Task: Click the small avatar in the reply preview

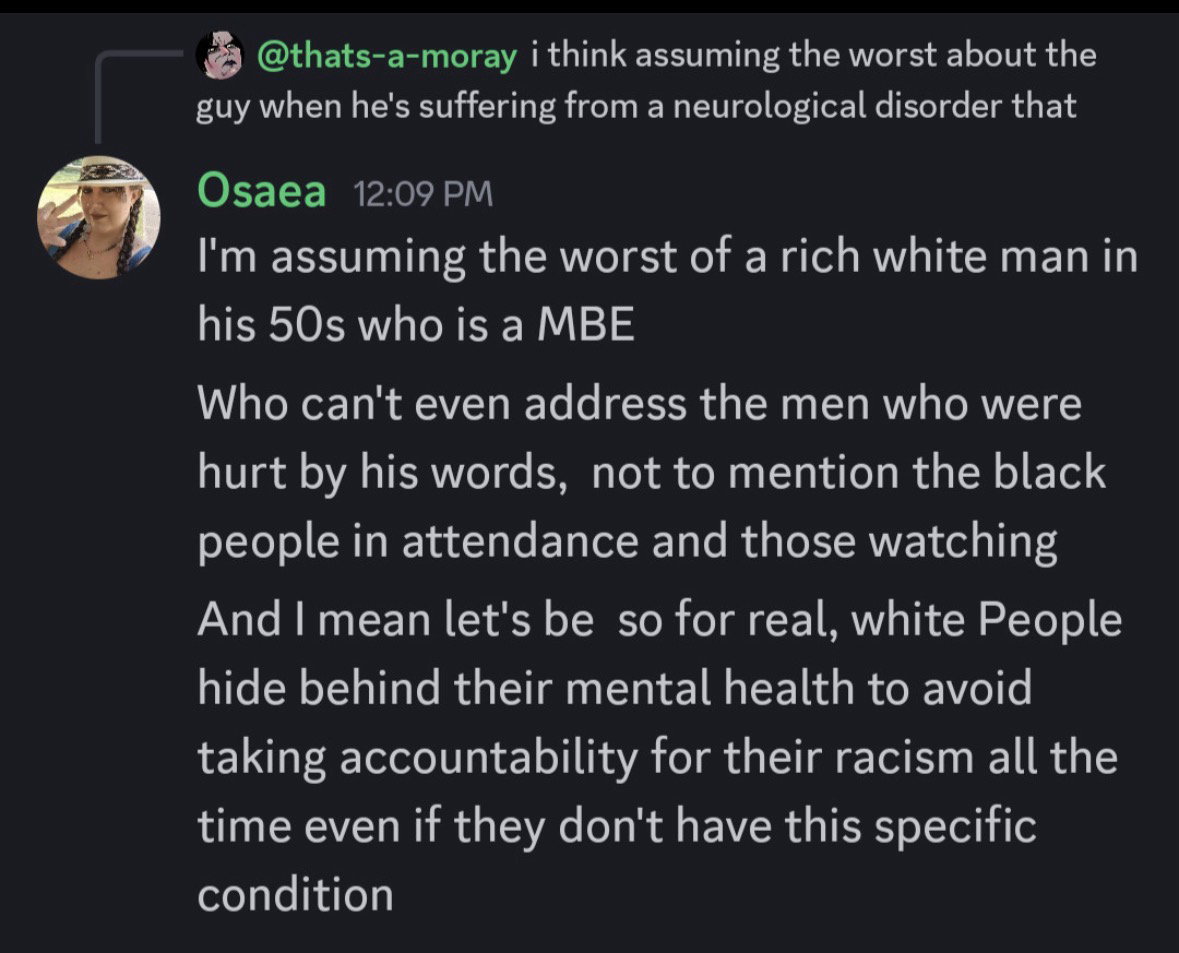Action: [219, 55]
